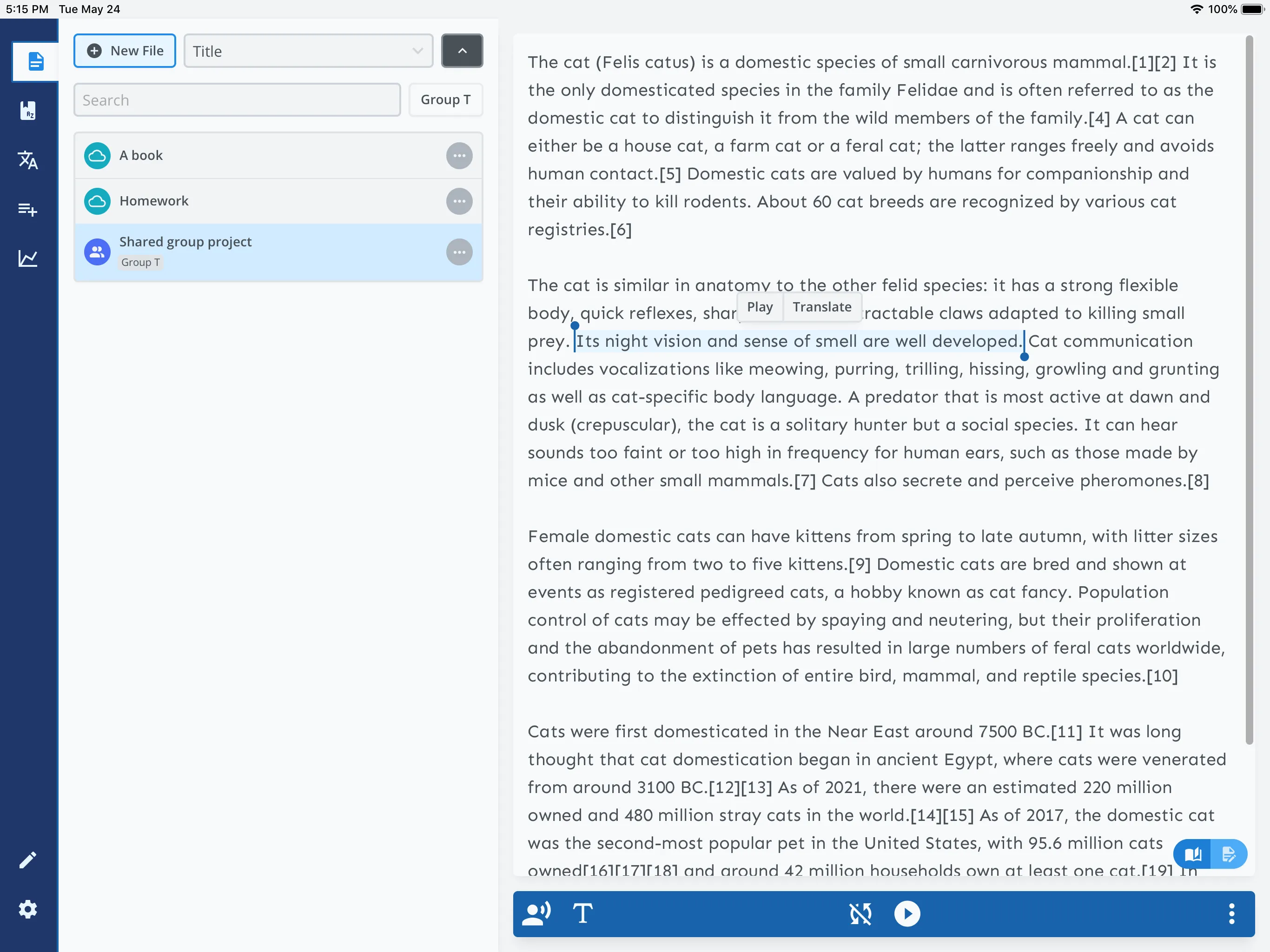
Task: Select the text tool icon in bottom bar
Action: point(584,912)
